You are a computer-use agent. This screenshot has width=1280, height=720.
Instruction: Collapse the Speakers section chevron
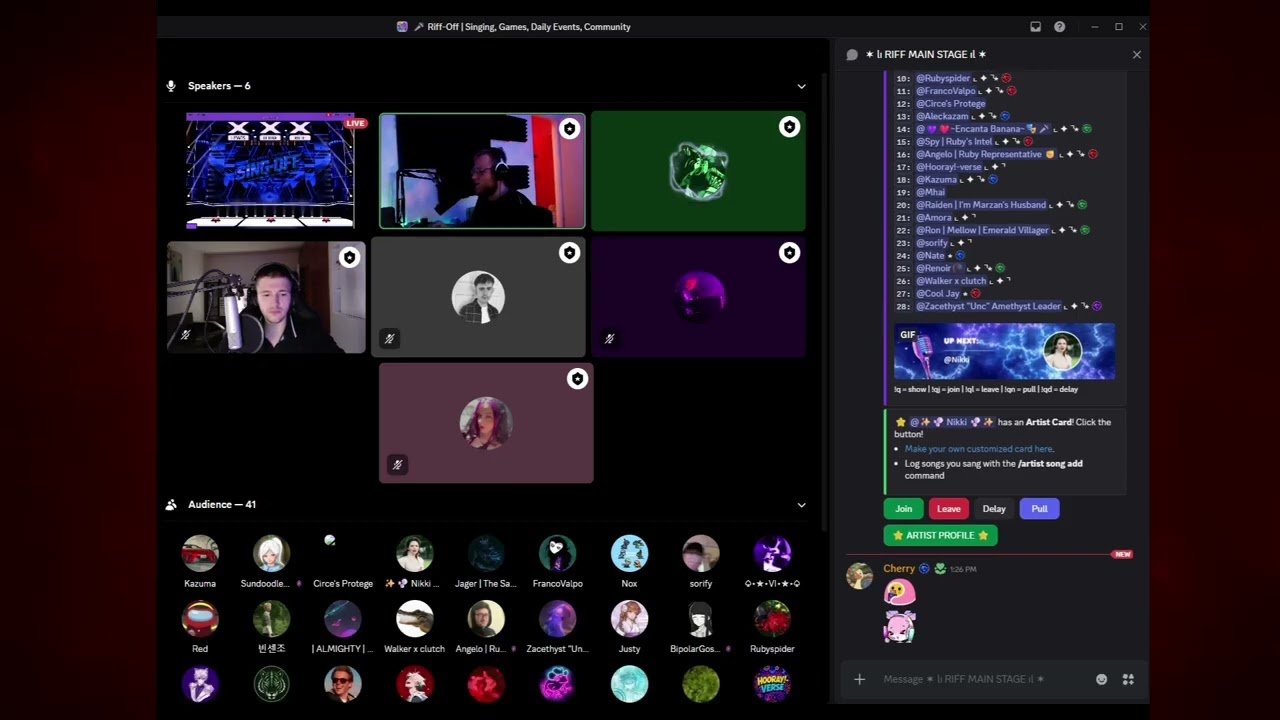(x=801, y=86)
